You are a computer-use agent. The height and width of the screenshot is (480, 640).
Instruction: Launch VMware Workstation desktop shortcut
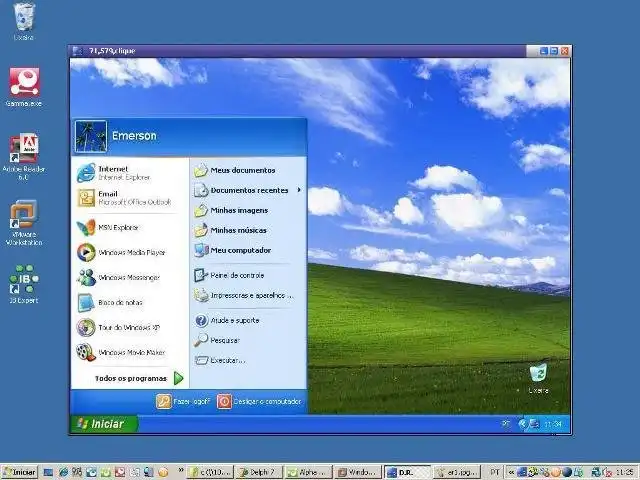pyautogui.click(x=24, y=222)
